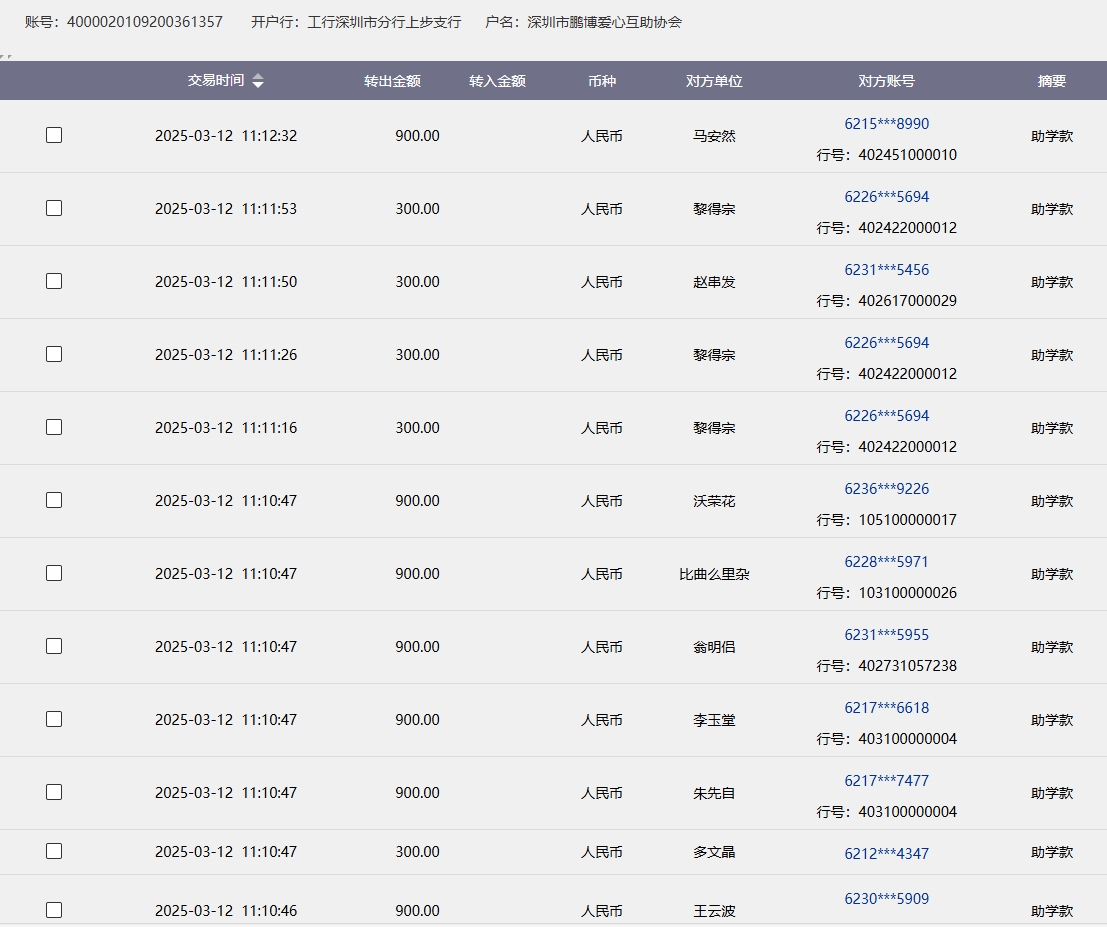Screen dimensions: 1107x927
Task: Click account link 6228***5971
Action: 886,562
